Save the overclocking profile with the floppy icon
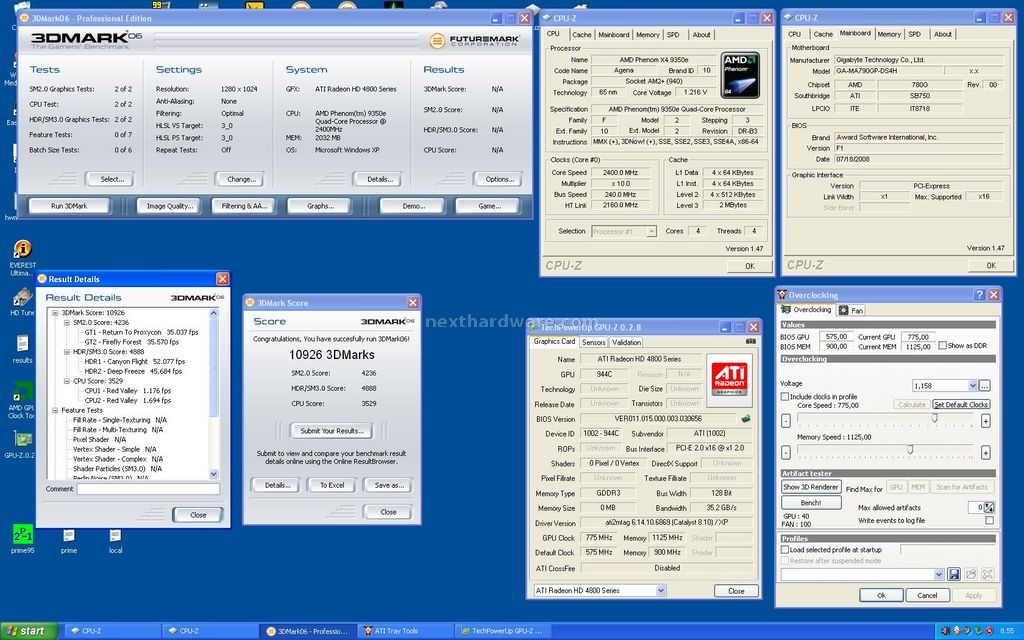The width and height of the screenshot is (1024, 640). tap(954, 574)
